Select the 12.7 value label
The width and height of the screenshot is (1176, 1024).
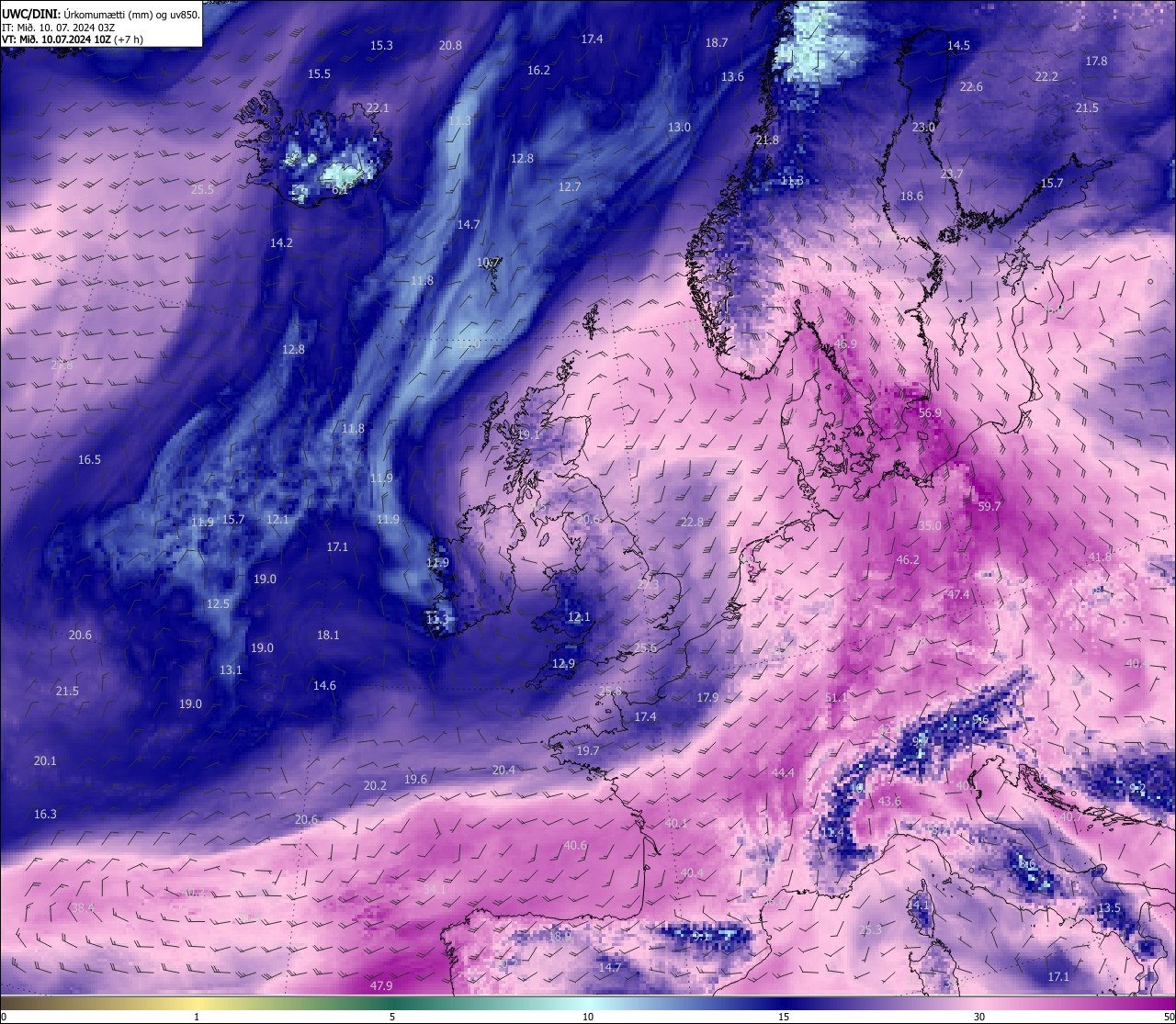tap(570, 187)
